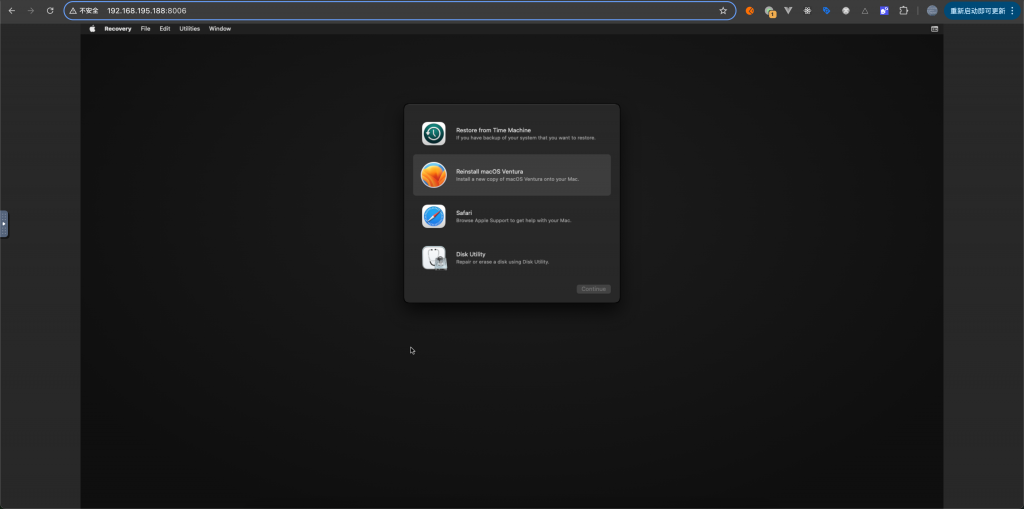Bookmark this page with the star icon
The width and height of the screenshot is (1024, 509).
coord(723,11)
